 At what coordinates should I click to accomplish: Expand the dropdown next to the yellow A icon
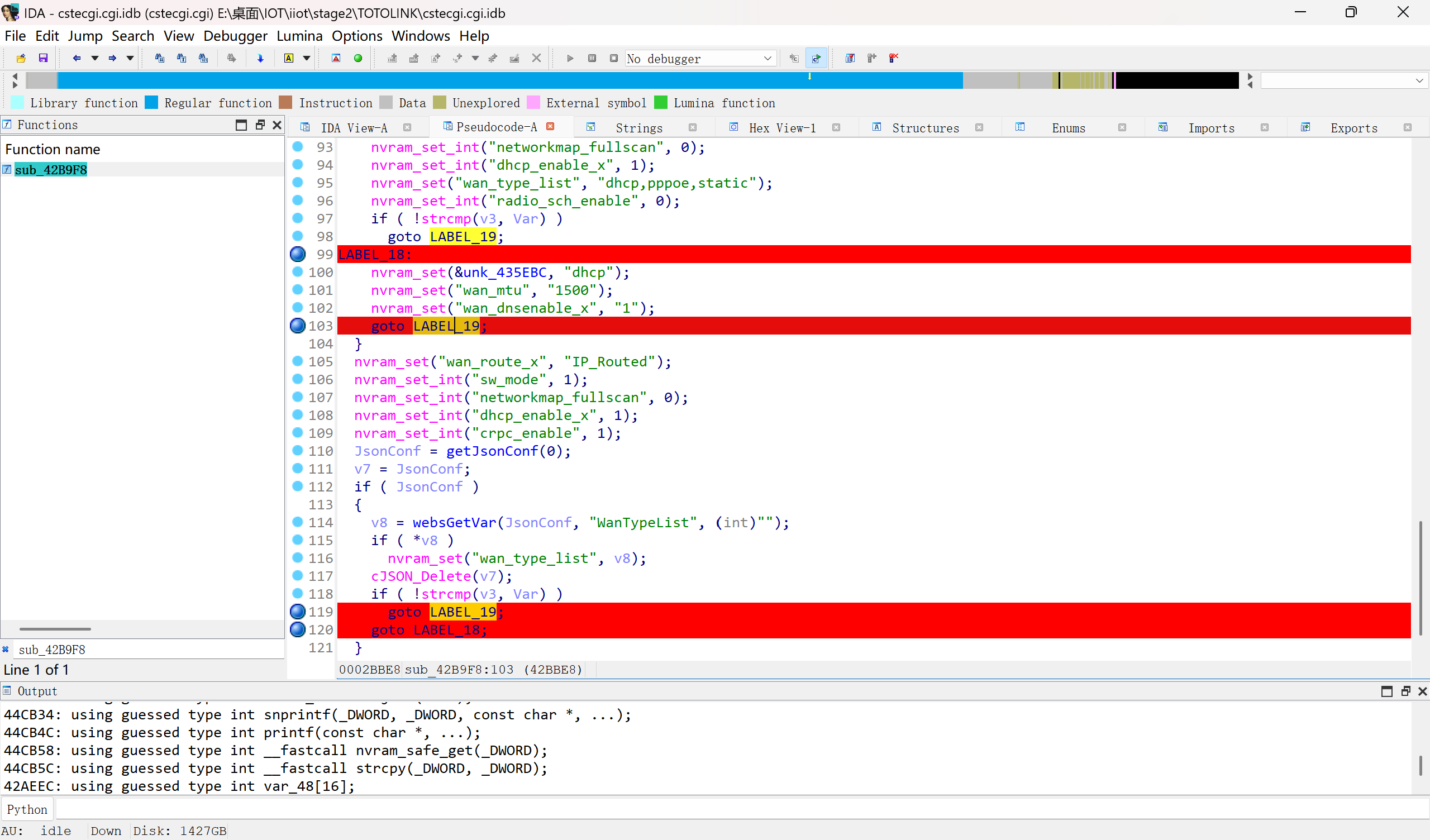307,59
